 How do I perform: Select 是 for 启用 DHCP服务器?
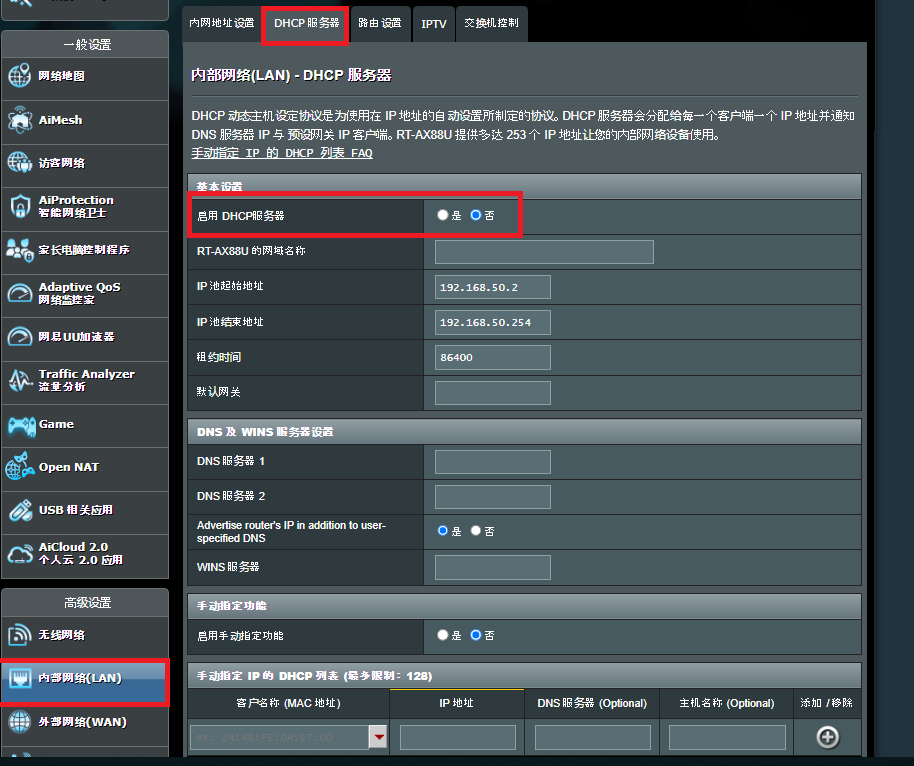[x=443, y=215]
